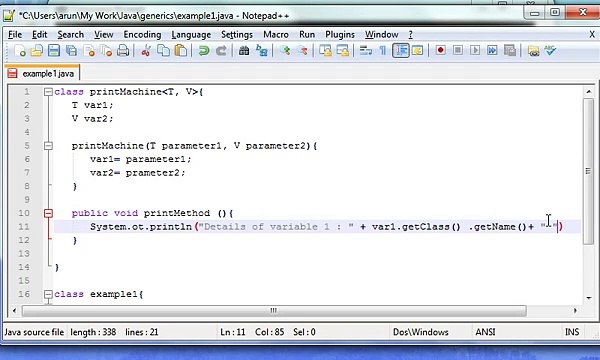Open Find with binoculars icon
Screen dimensions: 600x360
(244, 50)
